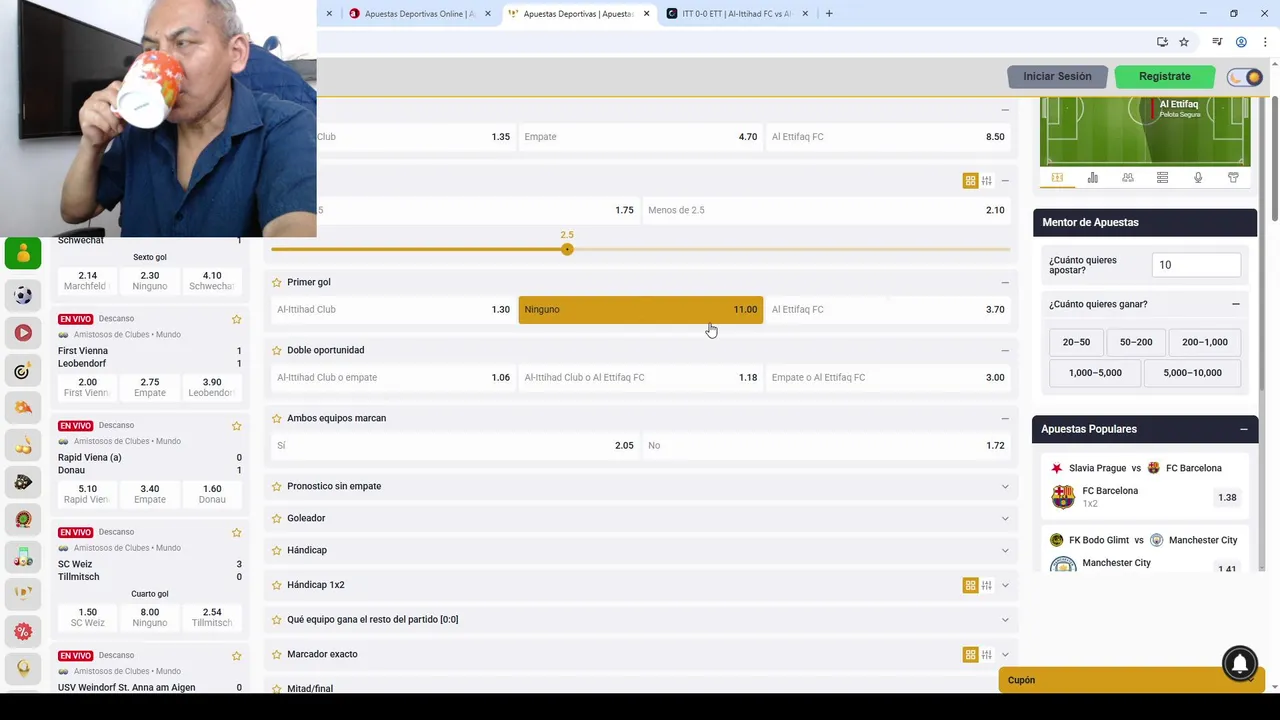Select the green user profile sidebar icon
Viewport: 1280px width, 720px height.
[23, 254]
